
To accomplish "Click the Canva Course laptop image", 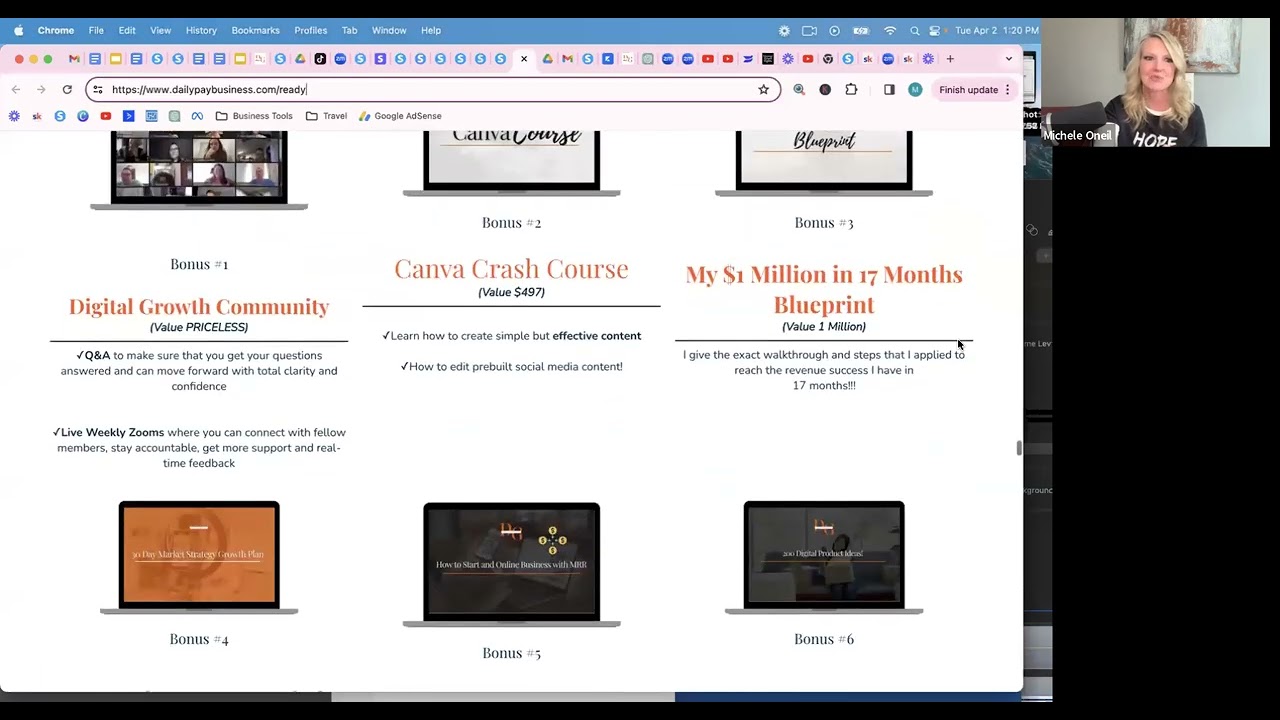I will (x=511, y=162).
